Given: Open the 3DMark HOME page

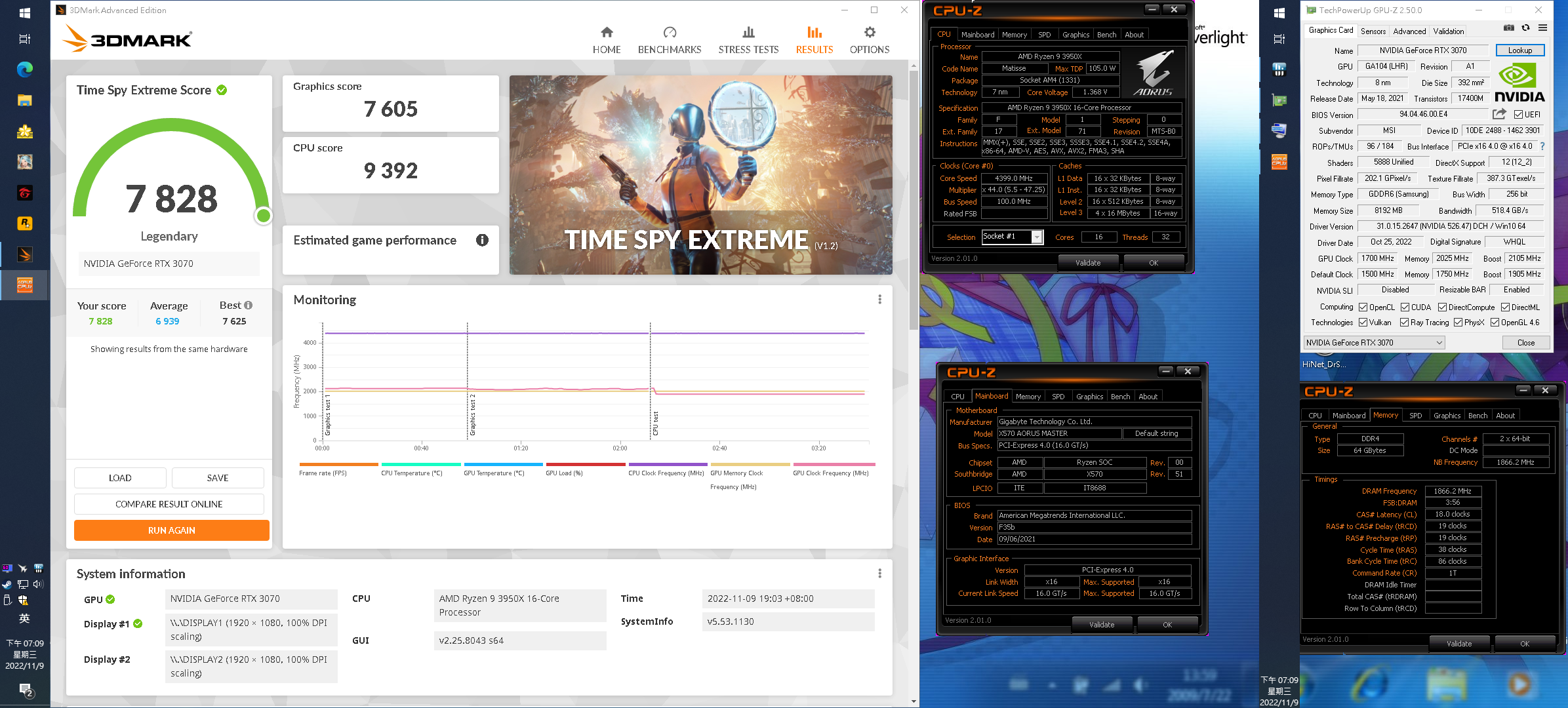Looking at the screenshot, I should (x=607, y=40).
